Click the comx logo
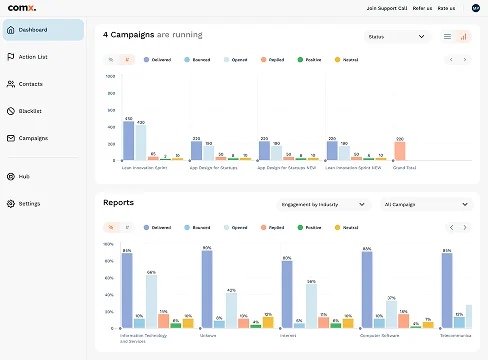This screenshot has height=360, width=488. point(22,8)
